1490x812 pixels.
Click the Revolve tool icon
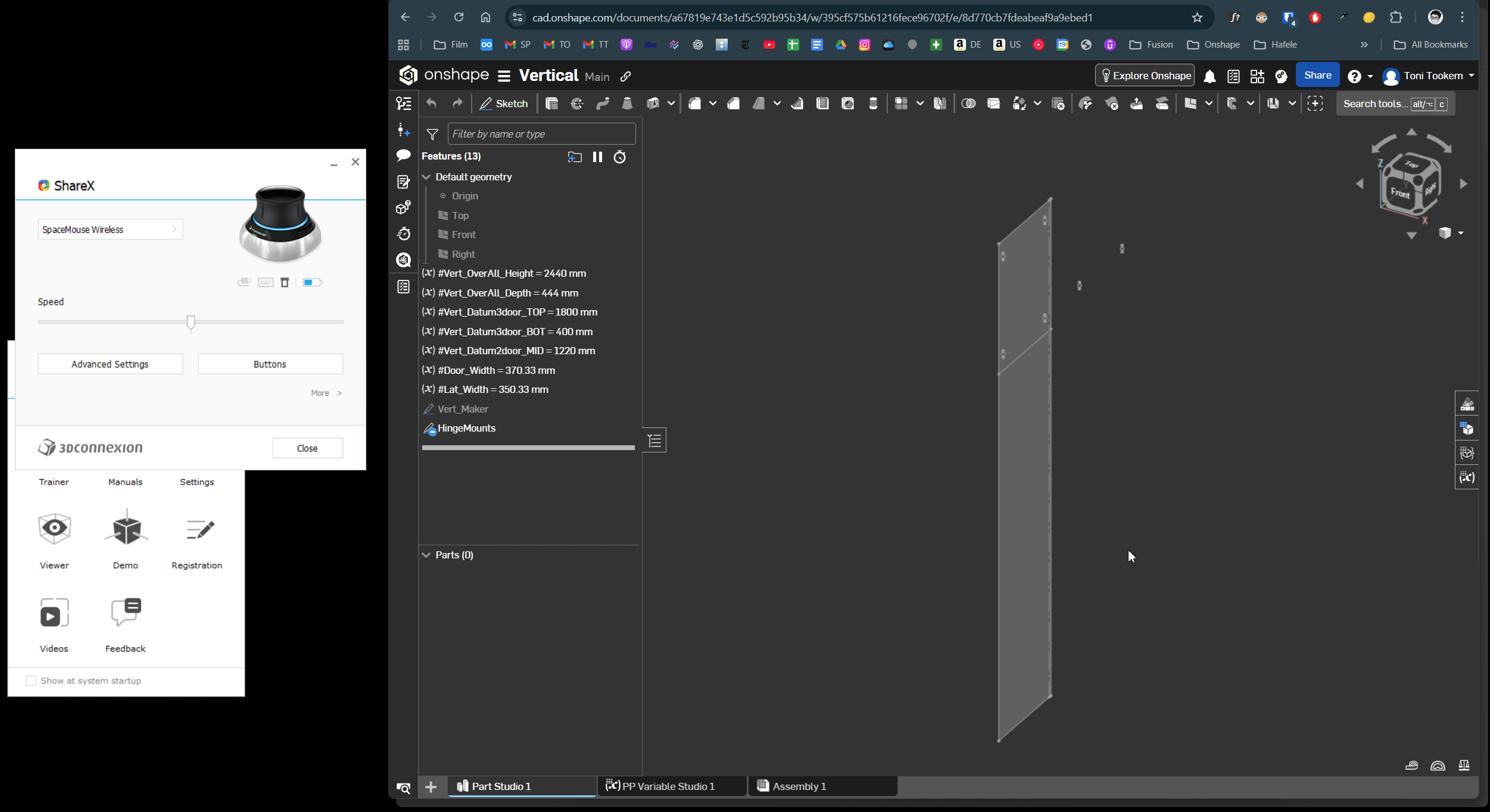point(577,104)
